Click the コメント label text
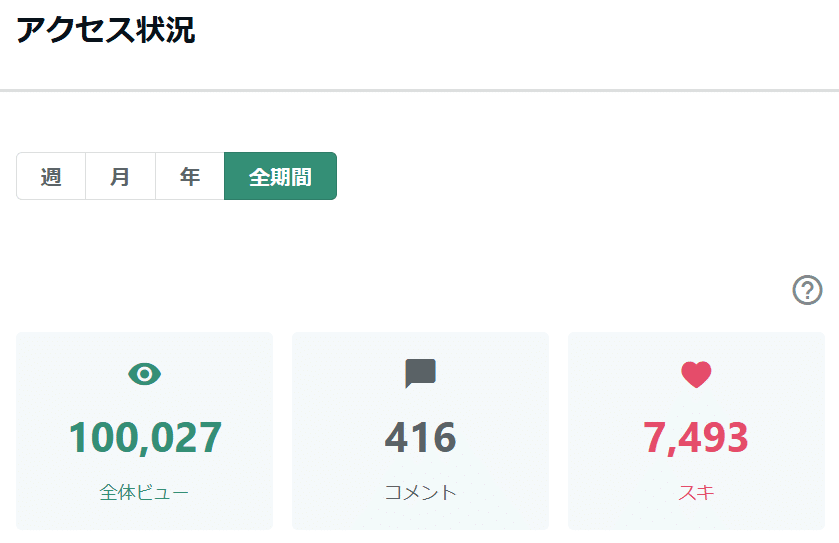The width and height of the screenshot is (839, 543). point(420,492)
